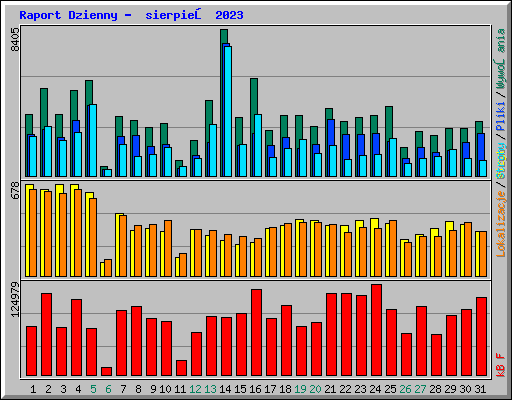Click day label 9 on the x-axis
The height and width of the screenshot is (400, 512).
(x=153, y=389)
